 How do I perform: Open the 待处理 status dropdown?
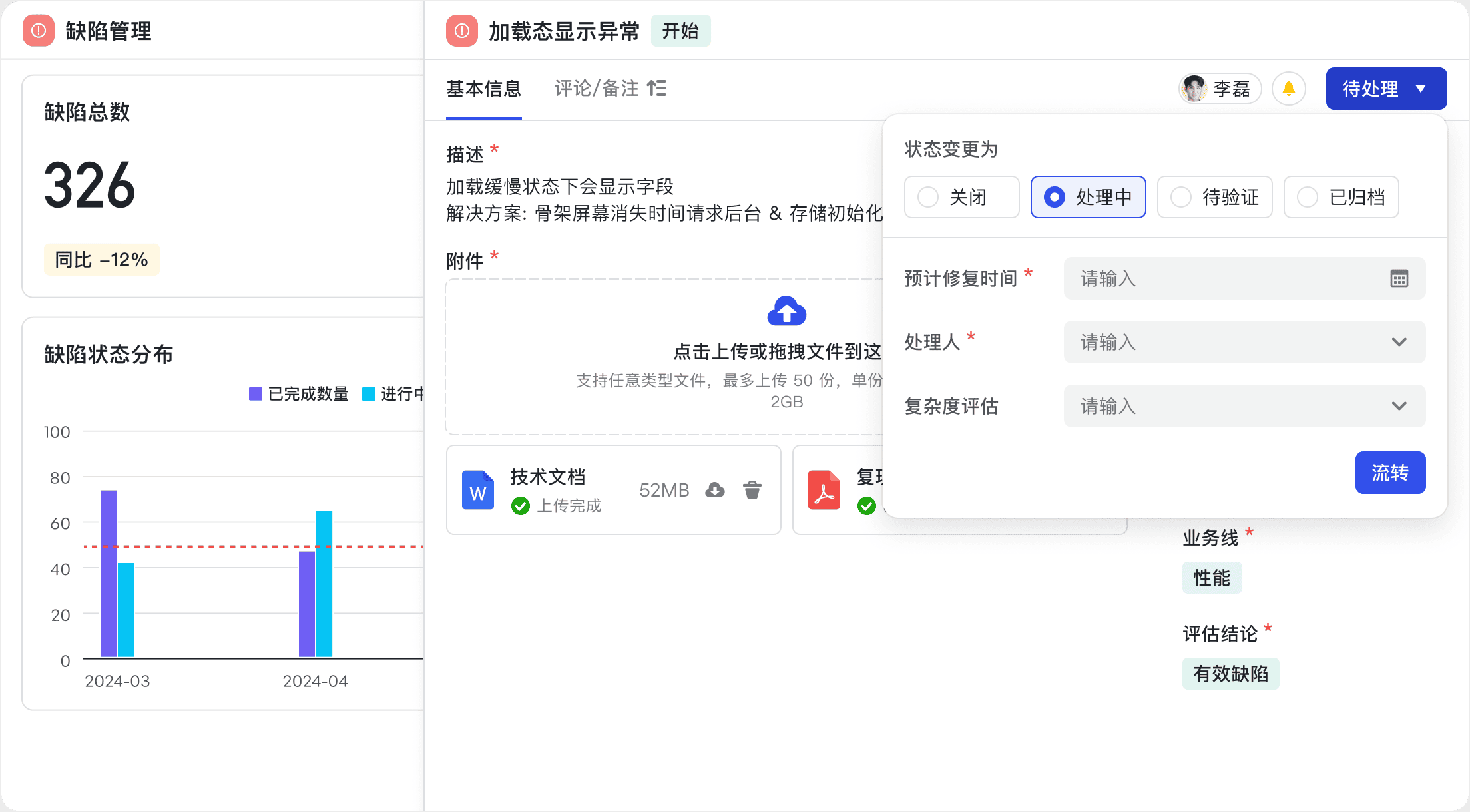pos(1386,88)
